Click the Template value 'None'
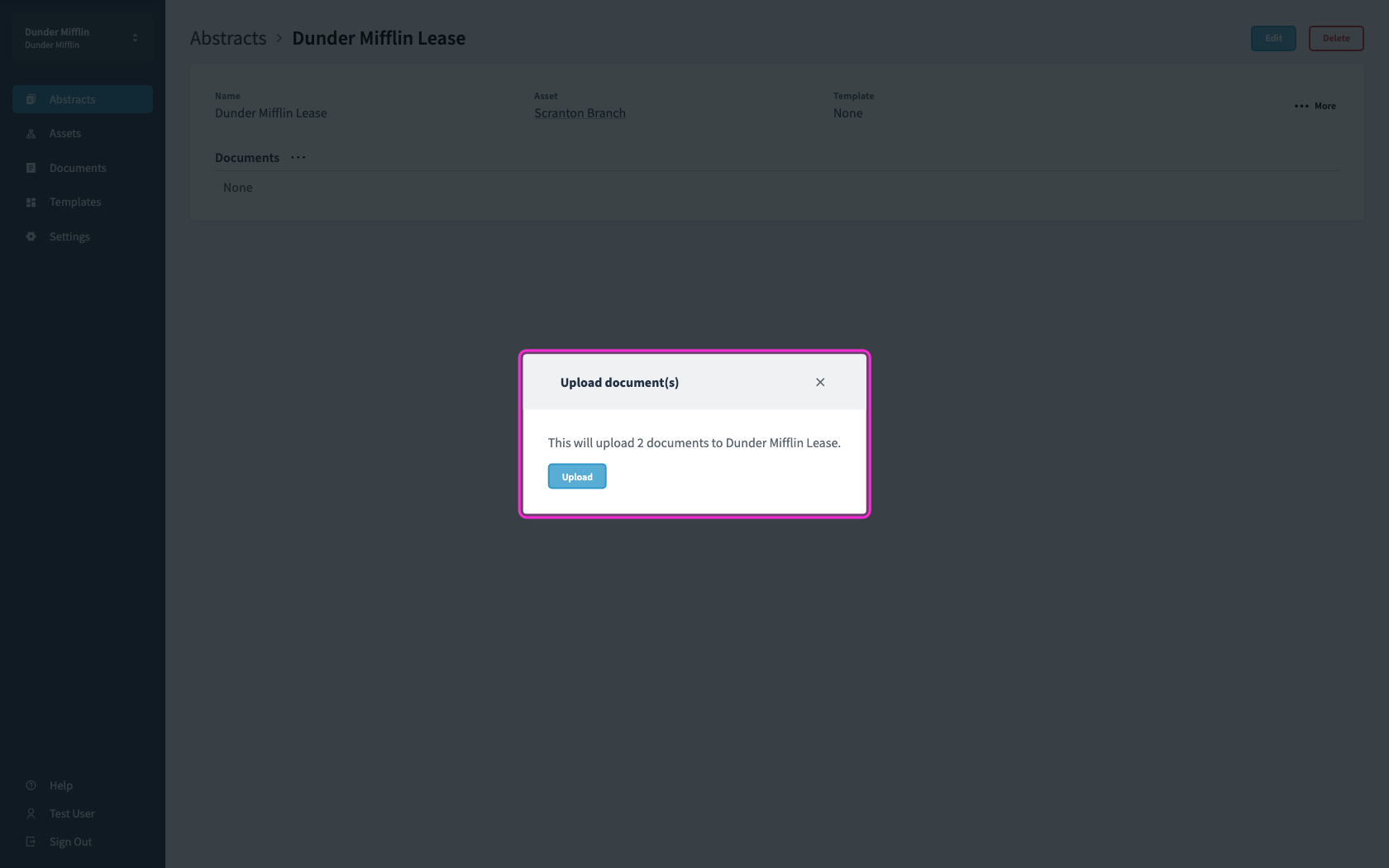The image size is (1389, 868). pos(848,113)
